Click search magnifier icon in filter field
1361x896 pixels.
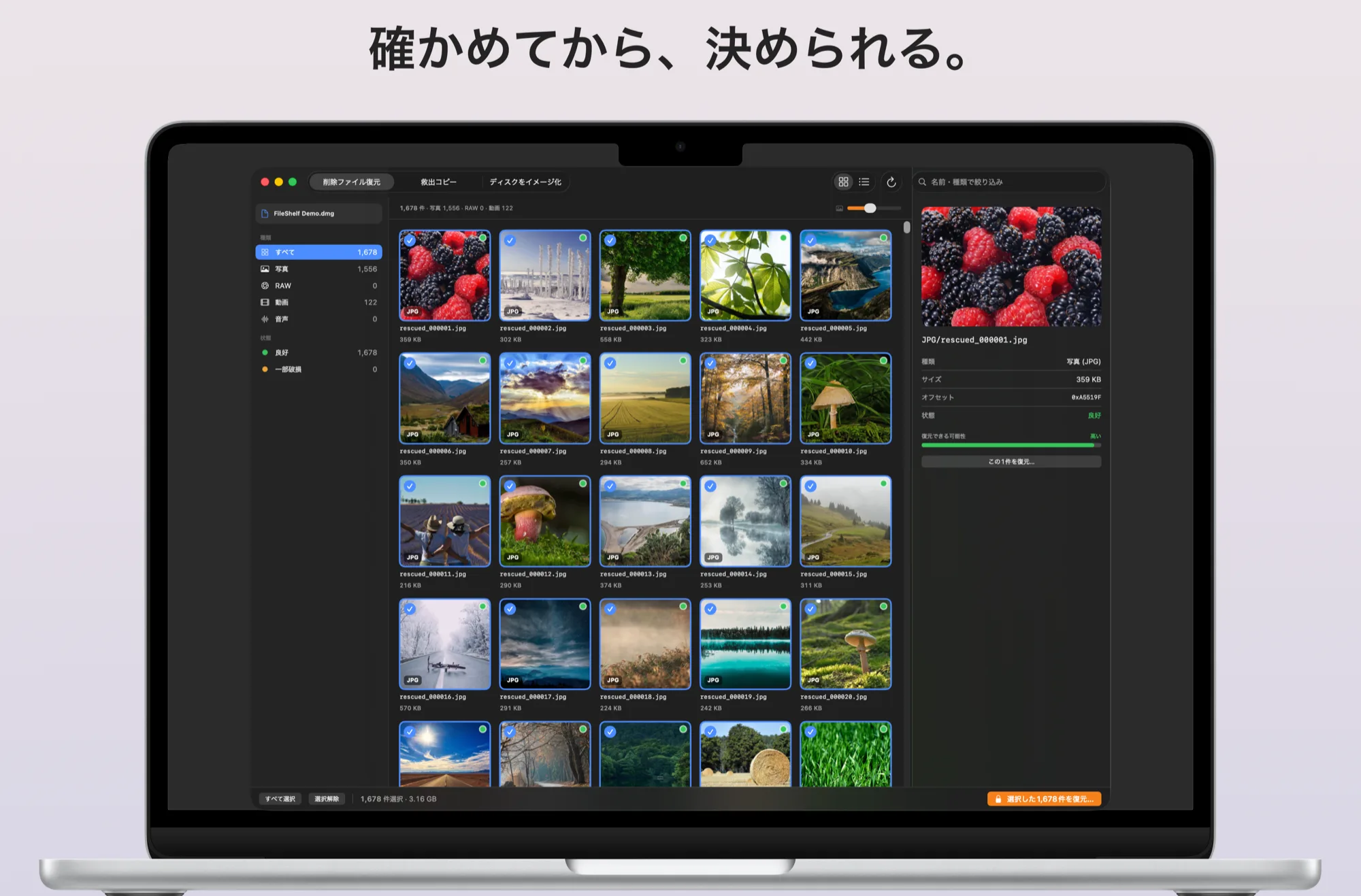(x=922, y=182)
